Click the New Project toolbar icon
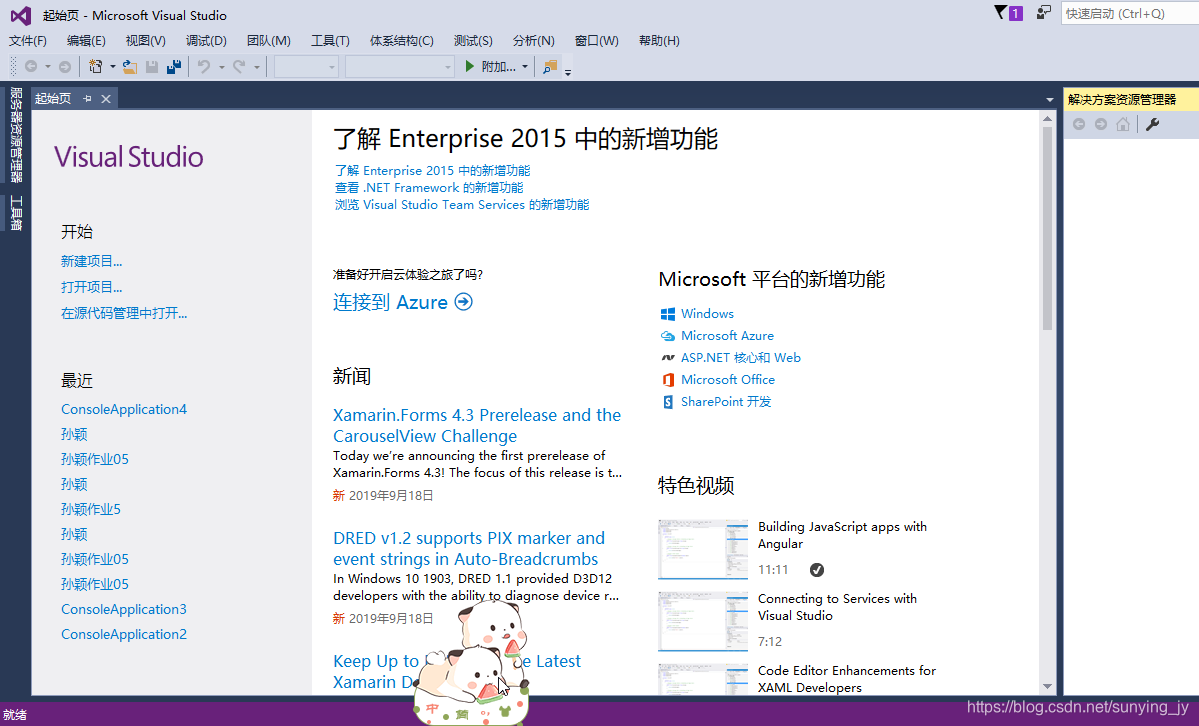This screenshot has height=726, width=1199. [x=96, y=67]
